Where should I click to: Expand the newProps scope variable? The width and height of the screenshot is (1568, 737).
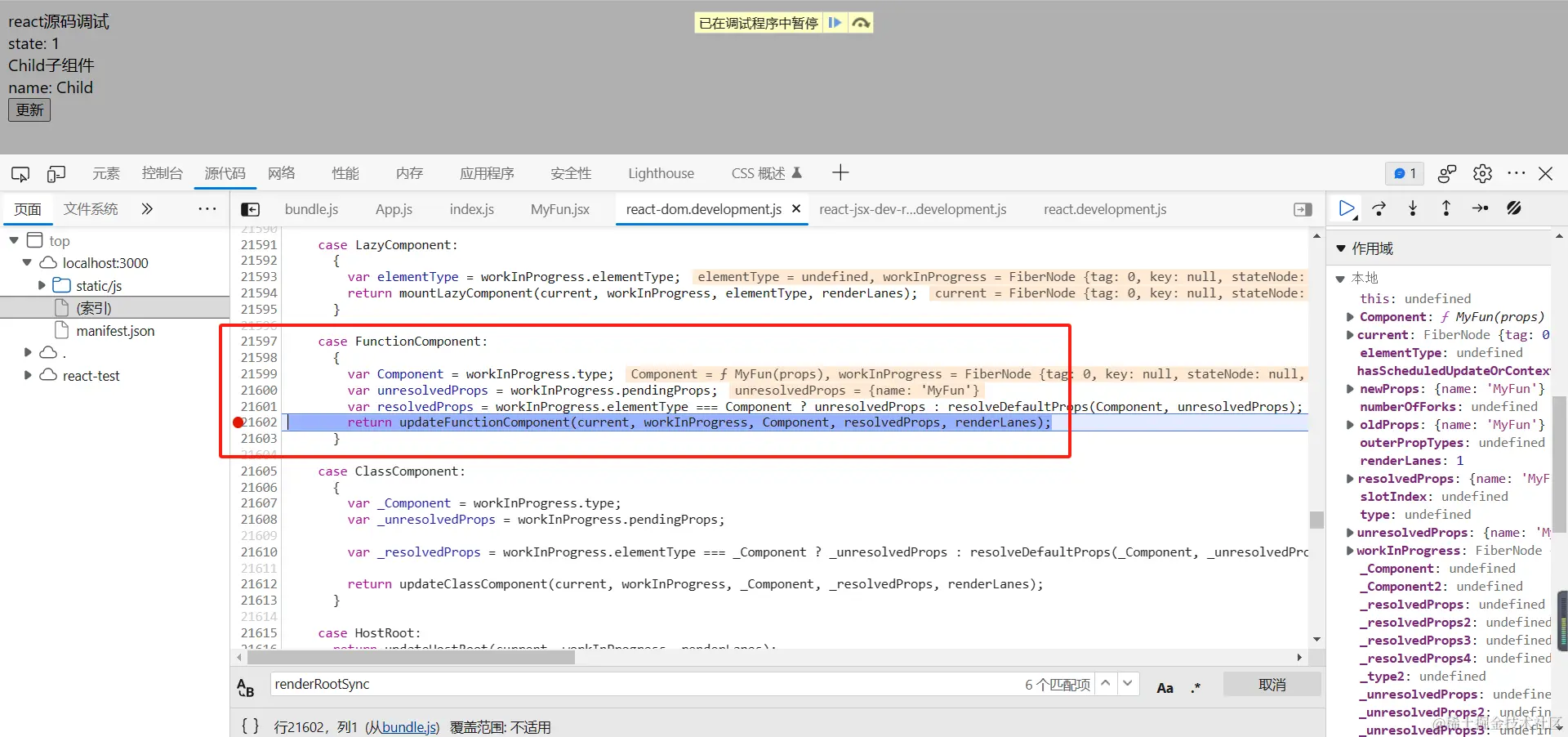[1350, 389]
